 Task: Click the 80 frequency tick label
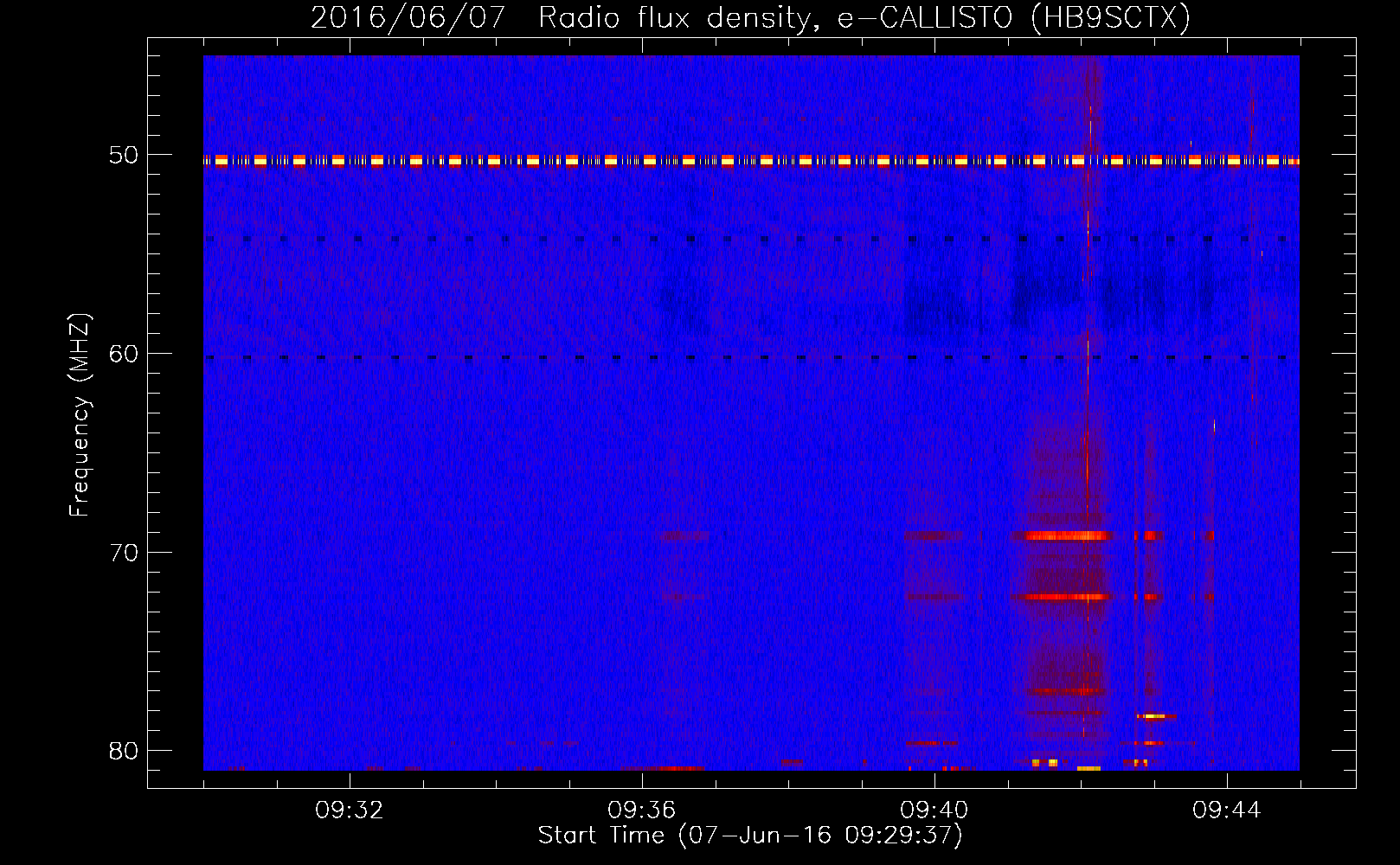123,751
